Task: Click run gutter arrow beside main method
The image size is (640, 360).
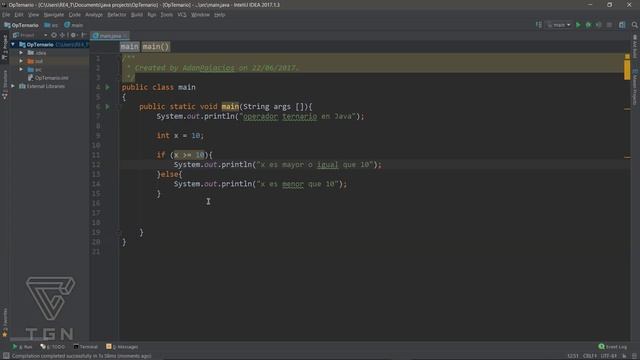Action: pyautogui.click(x=107, y=107)
